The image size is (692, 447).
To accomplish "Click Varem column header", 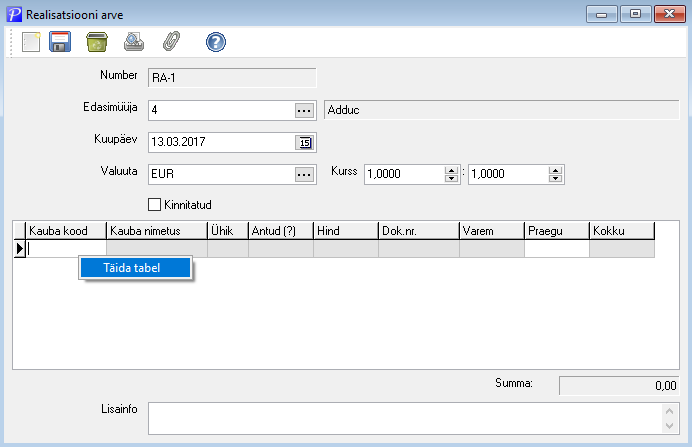I will click(492, 231).
